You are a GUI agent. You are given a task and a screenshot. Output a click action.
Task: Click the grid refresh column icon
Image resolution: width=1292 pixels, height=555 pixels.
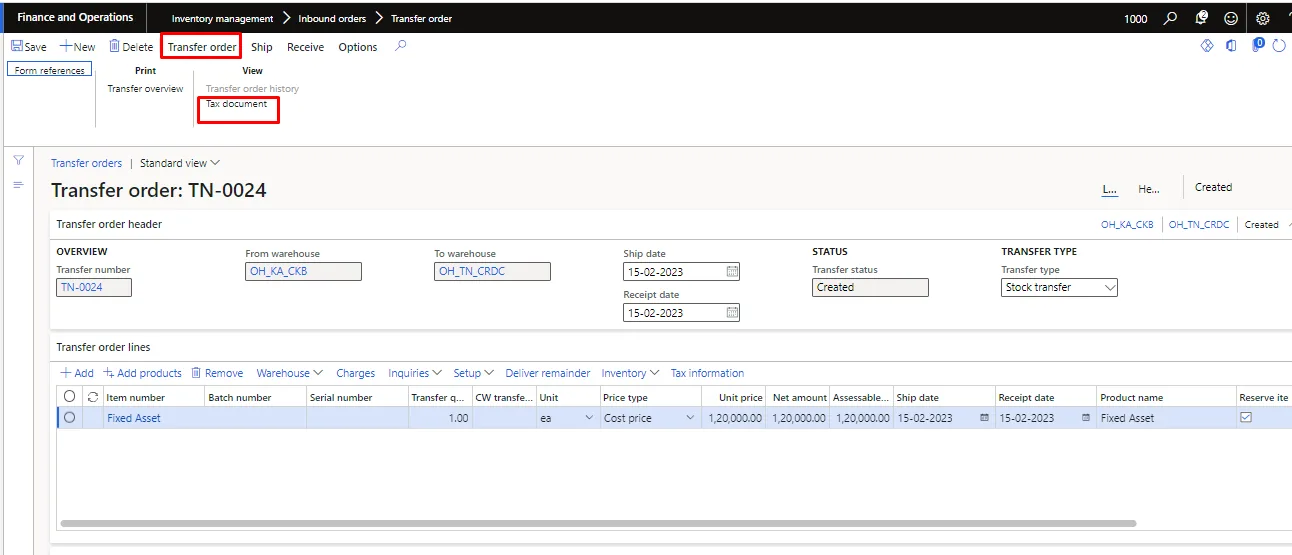pos(92,397)
